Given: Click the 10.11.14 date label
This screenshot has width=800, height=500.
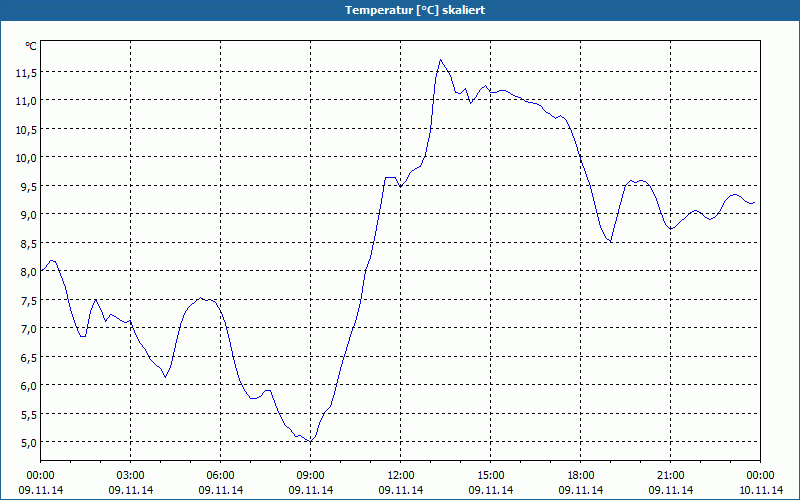Looking at the screenshot, I should coord(760,490).
